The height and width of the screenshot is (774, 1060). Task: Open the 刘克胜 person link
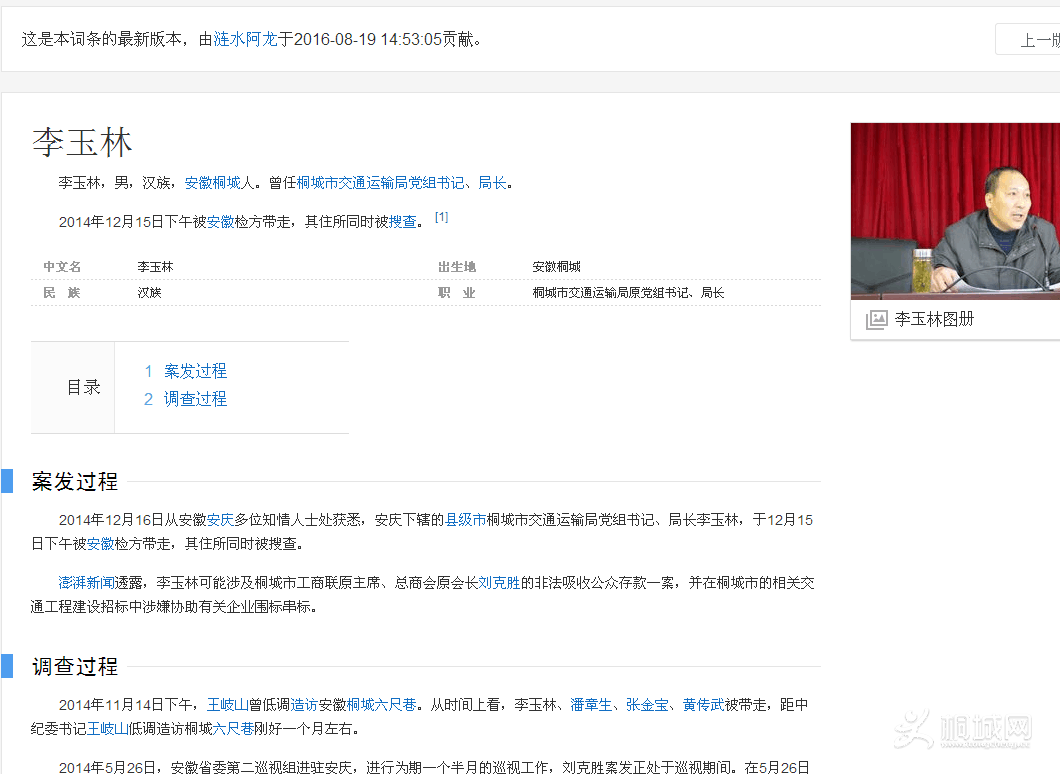[499, 583]
